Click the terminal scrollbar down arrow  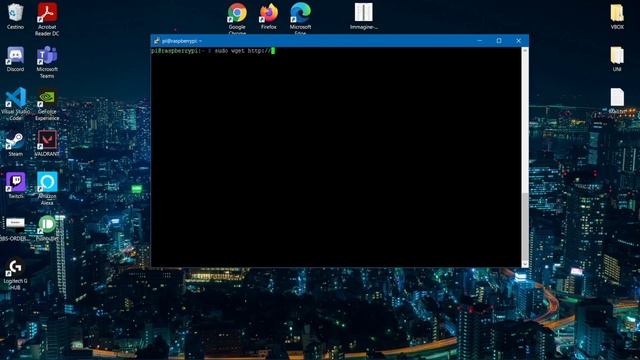525,264
